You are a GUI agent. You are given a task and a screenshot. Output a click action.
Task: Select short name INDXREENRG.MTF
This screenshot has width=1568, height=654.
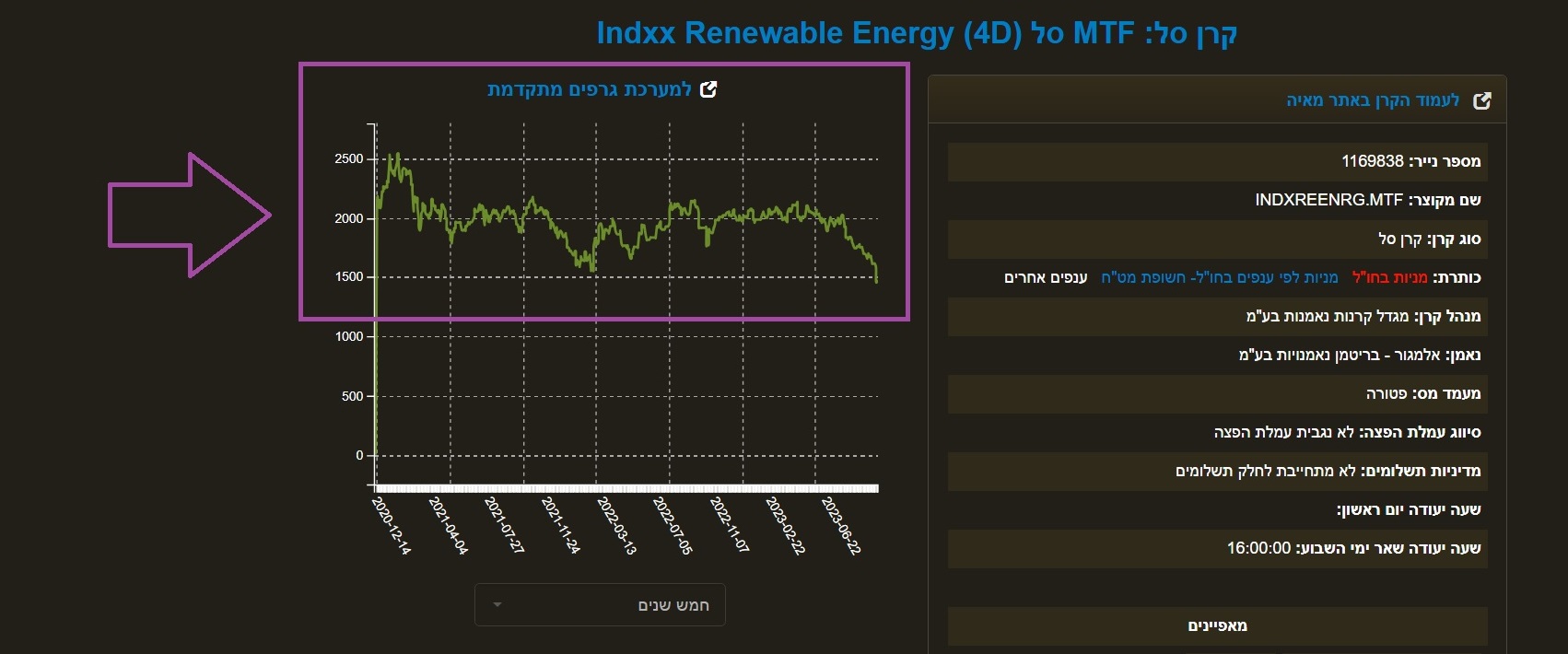(1328, 200)
